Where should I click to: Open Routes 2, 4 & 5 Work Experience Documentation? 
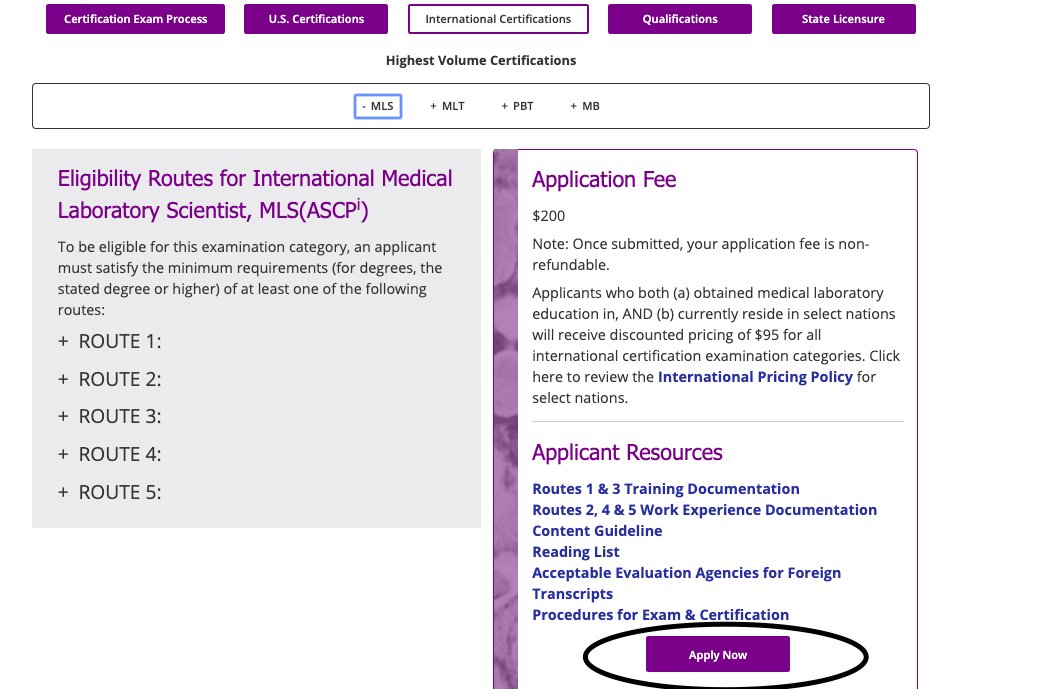pos(704,510)
